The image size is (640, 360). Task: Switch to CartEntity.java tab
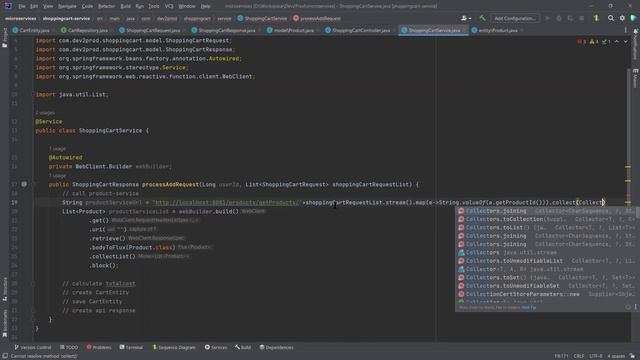point(34,30)
